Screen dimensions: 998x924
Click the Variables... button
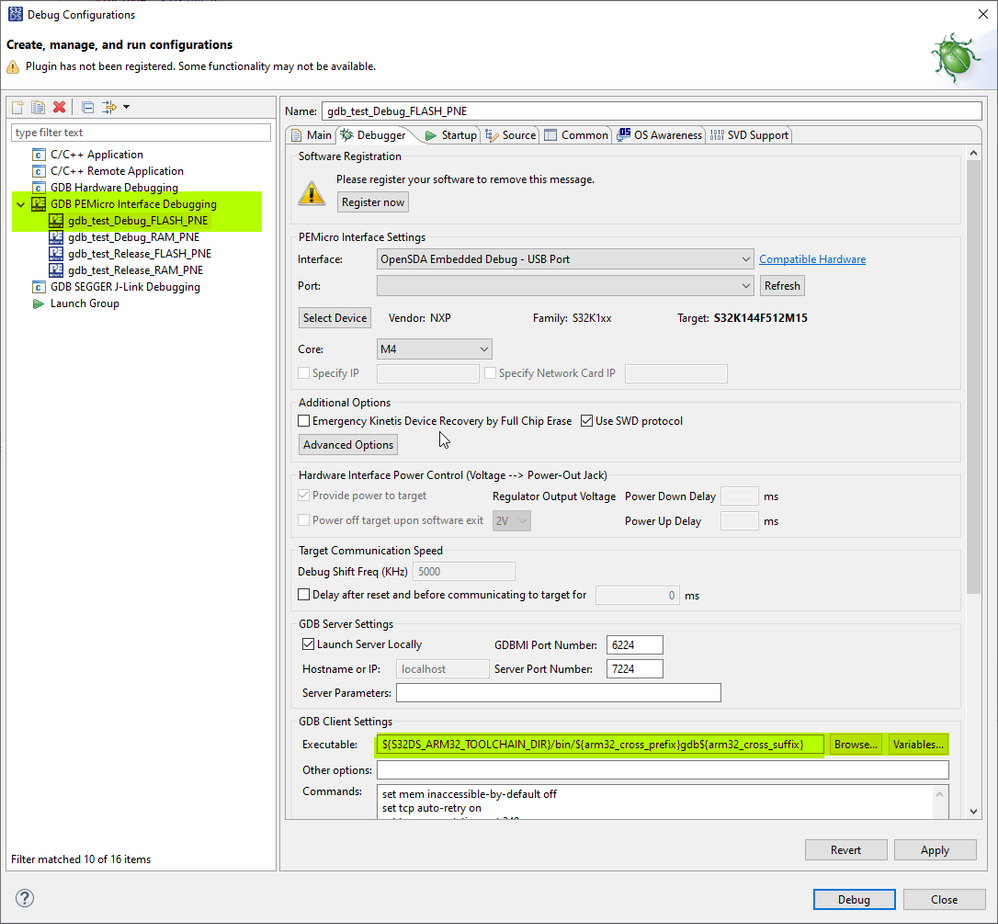pyautogui.click(x=918, y=745)
